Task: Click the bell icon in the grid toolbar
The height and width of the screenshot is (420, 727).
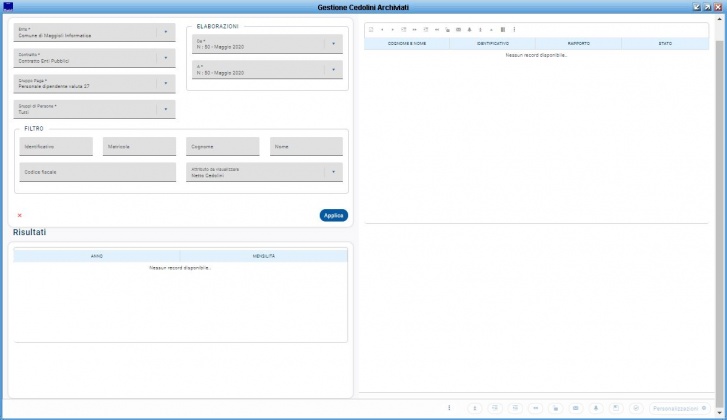Action: 469,30
